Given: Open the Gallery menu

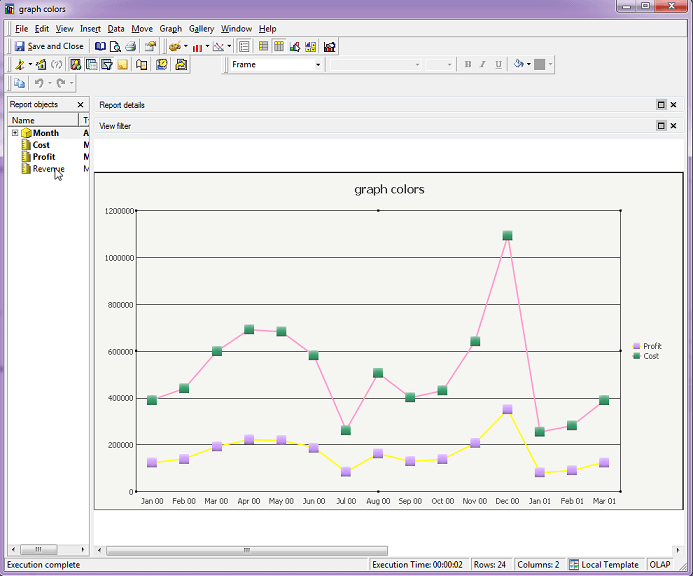Looking at the screenshot, I should (201, 29).
